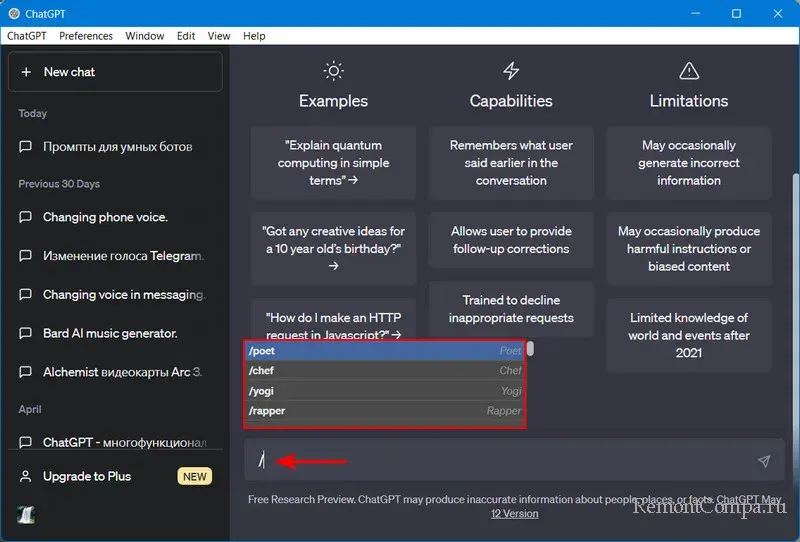The width and height of the screenshot is (800, 542).
Task: Open the ChatGPT May 12 Version link
Action: point(515,513)
